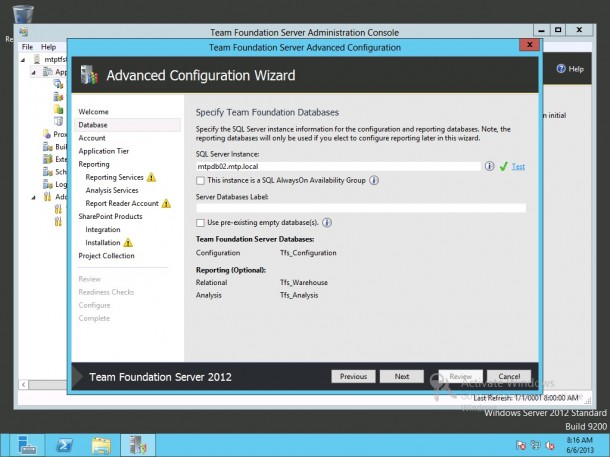Check 'This instance is a SQL AlwaysOn Availability Group'
Image resolution: width=610 pixels, height=457 pixels.
click(x=200, y=180)
